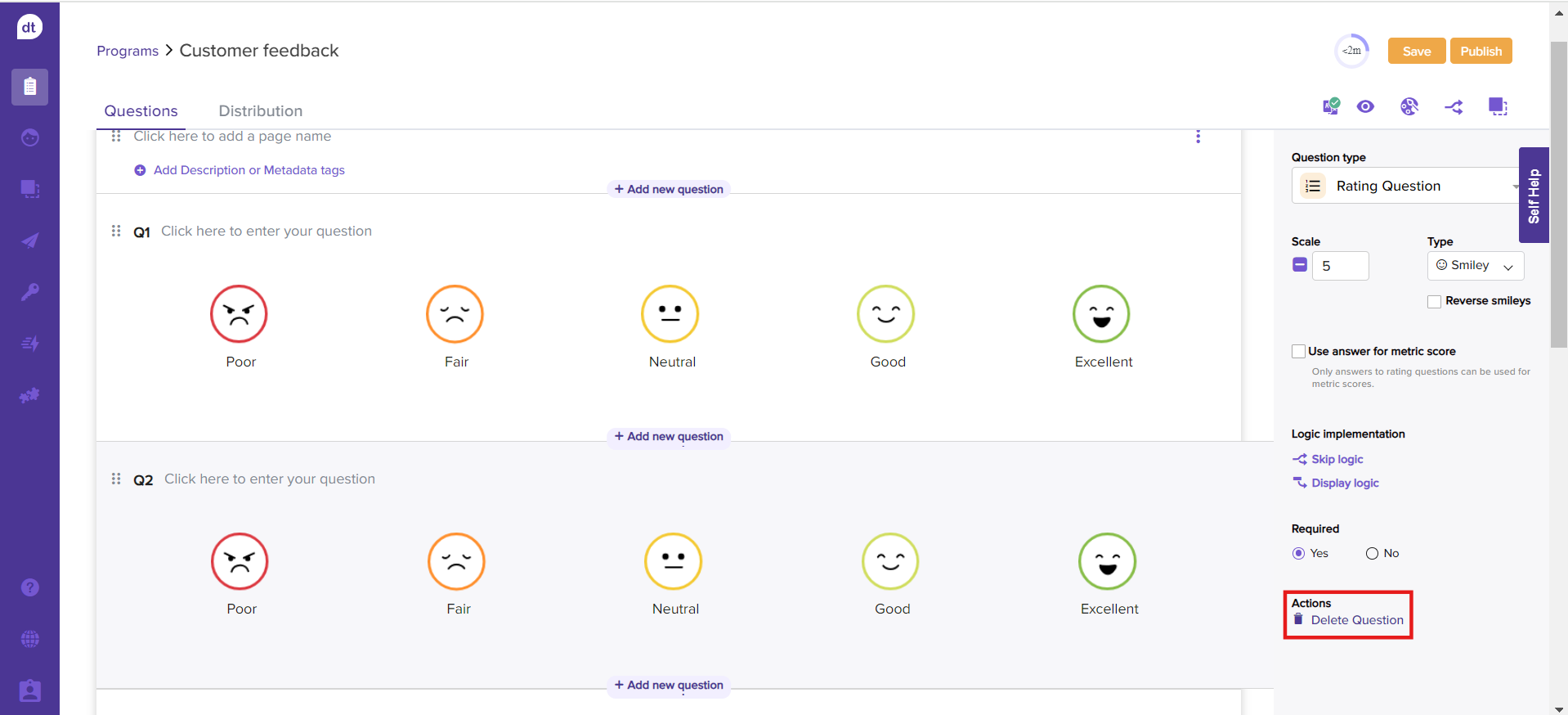Open the Rating Question type dropdown
Viewport: 1568px width, 715px height.
pos(1406,187)
